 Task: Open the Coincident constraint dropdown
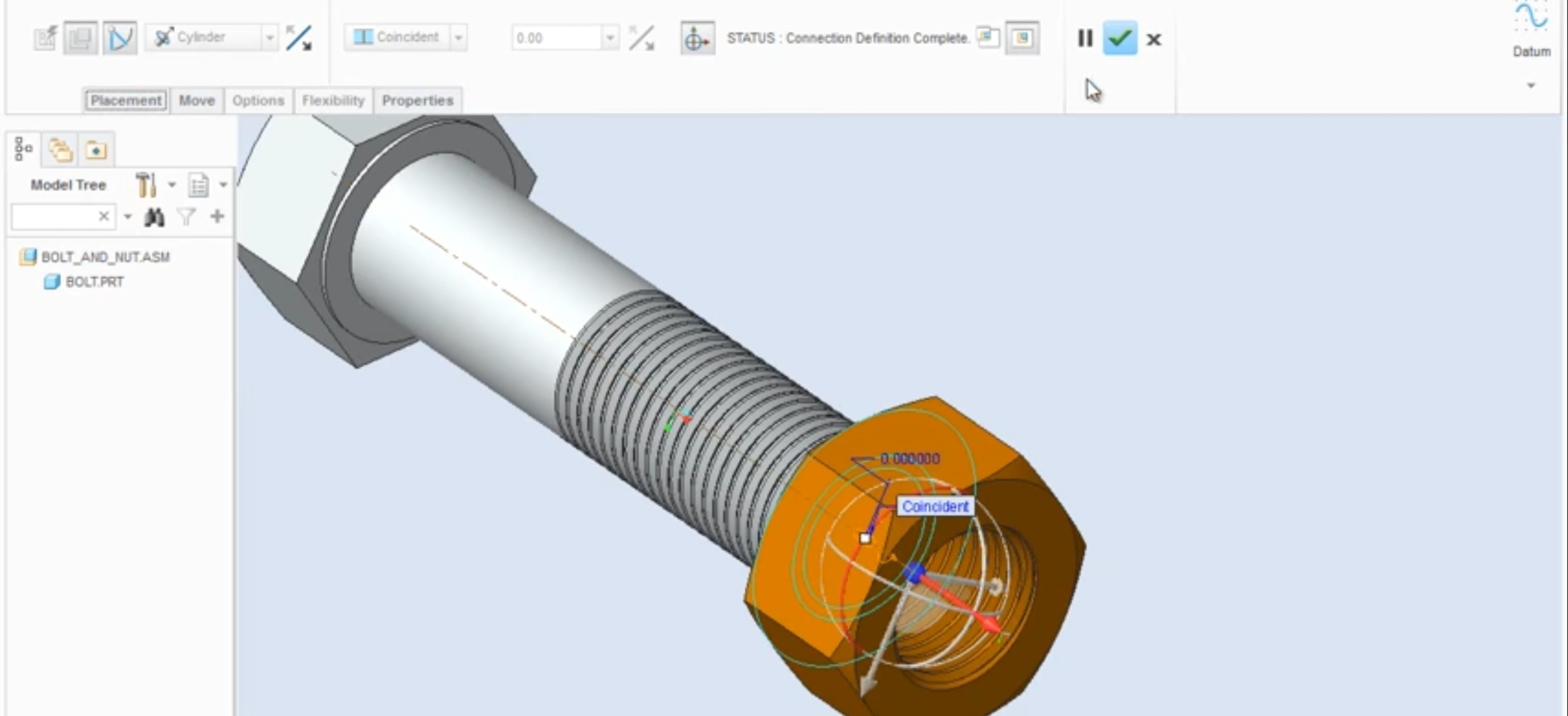click(x=460, y=38)
